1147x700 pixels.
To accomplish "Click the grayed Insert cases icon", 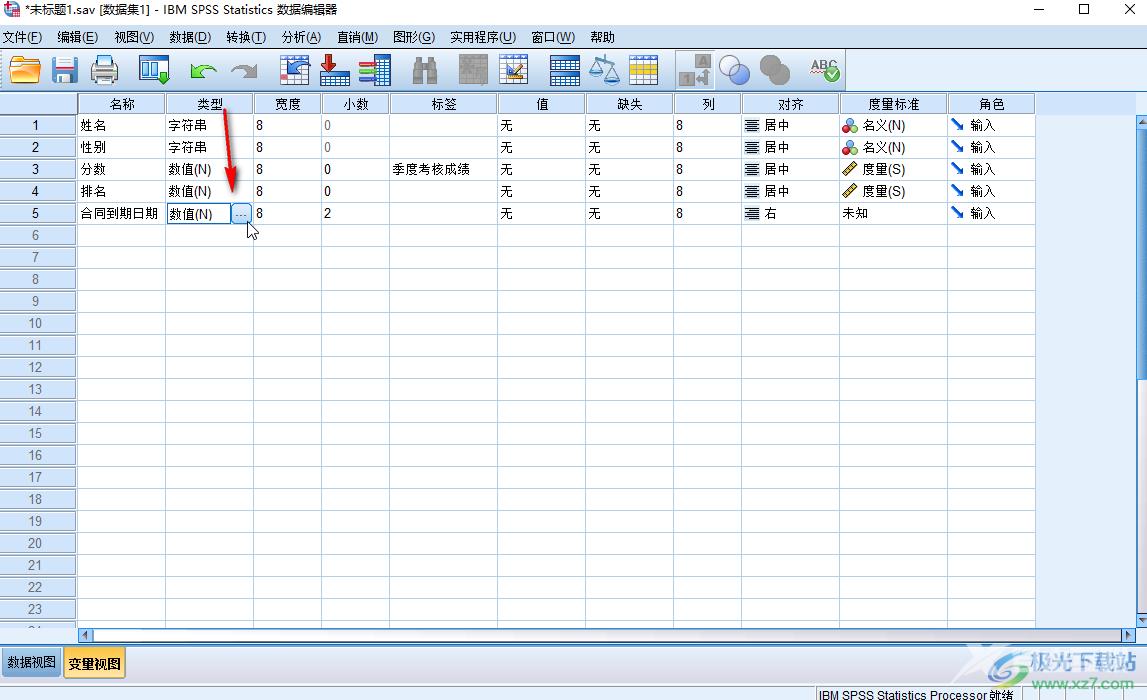I will pos(473,70).
